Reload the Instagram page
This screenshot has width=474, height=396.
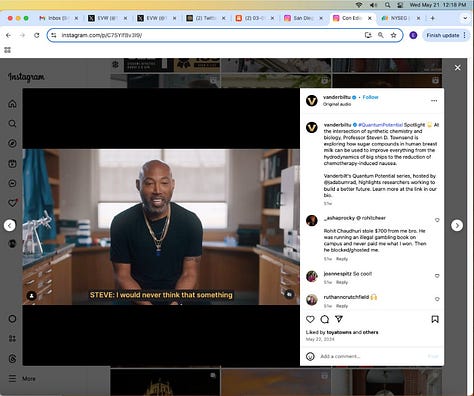[37, 35]
